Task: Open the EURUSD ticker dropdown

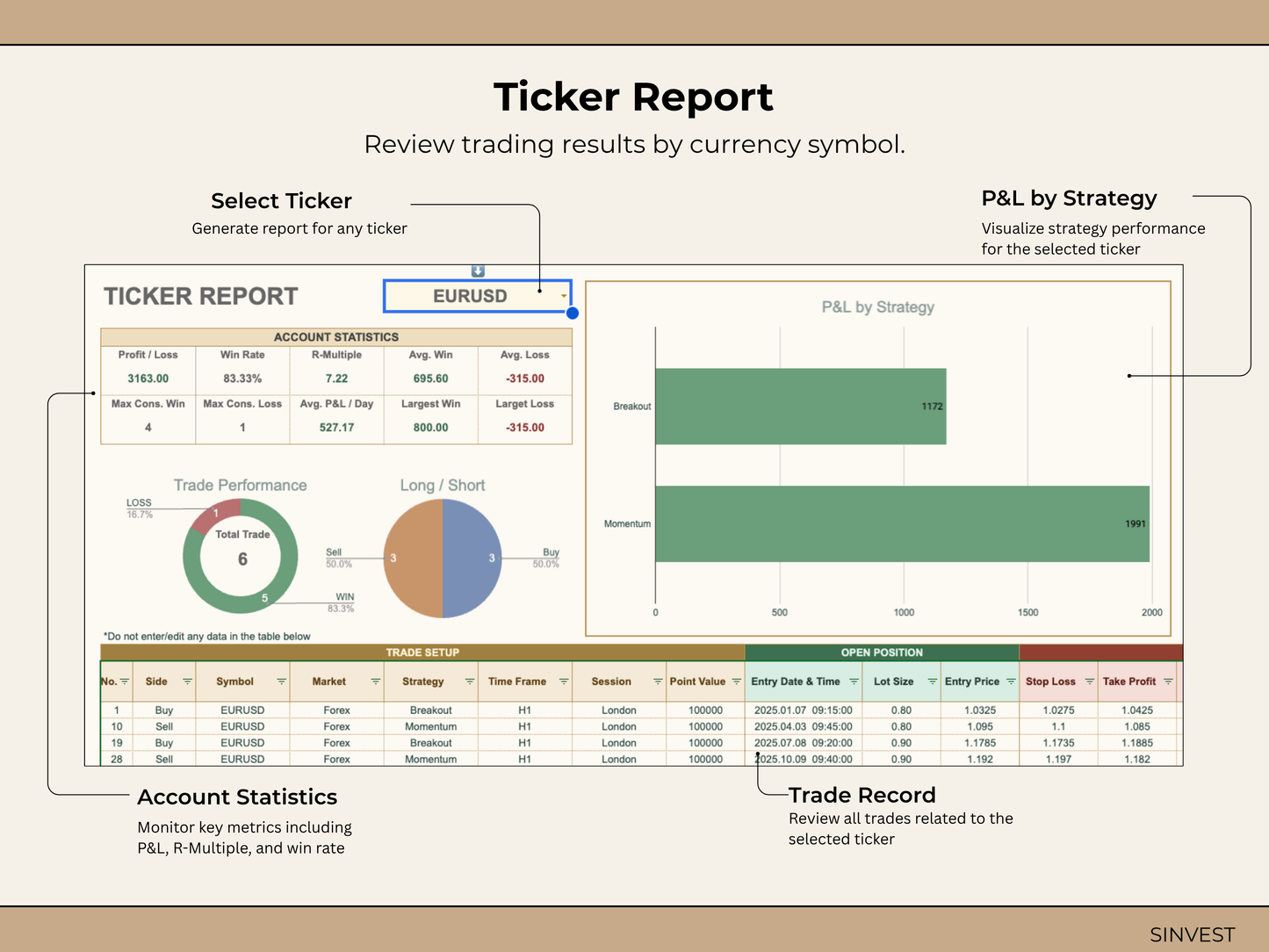Action: (x=564, y=296)
